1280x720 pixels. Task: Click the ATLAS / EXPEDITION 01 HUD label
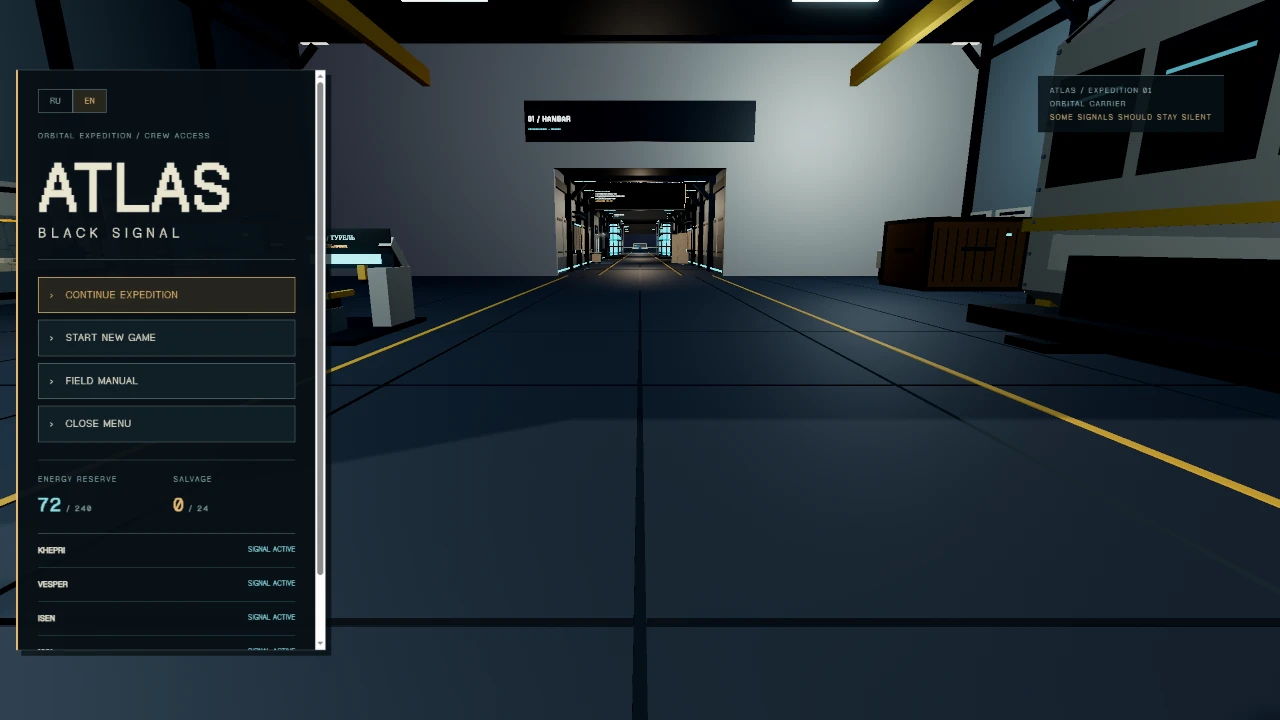click(1100, 90)
